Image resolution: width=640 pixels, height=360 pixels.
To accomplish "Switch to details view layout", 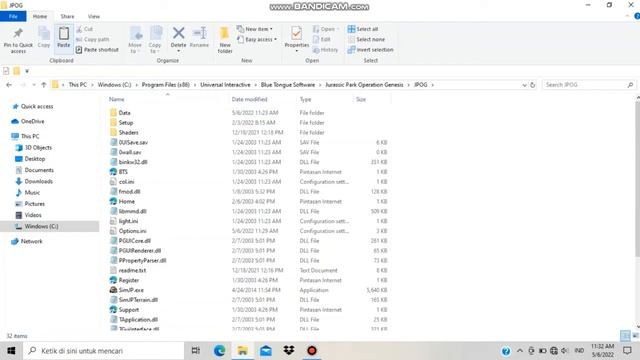I will [625, 336].
